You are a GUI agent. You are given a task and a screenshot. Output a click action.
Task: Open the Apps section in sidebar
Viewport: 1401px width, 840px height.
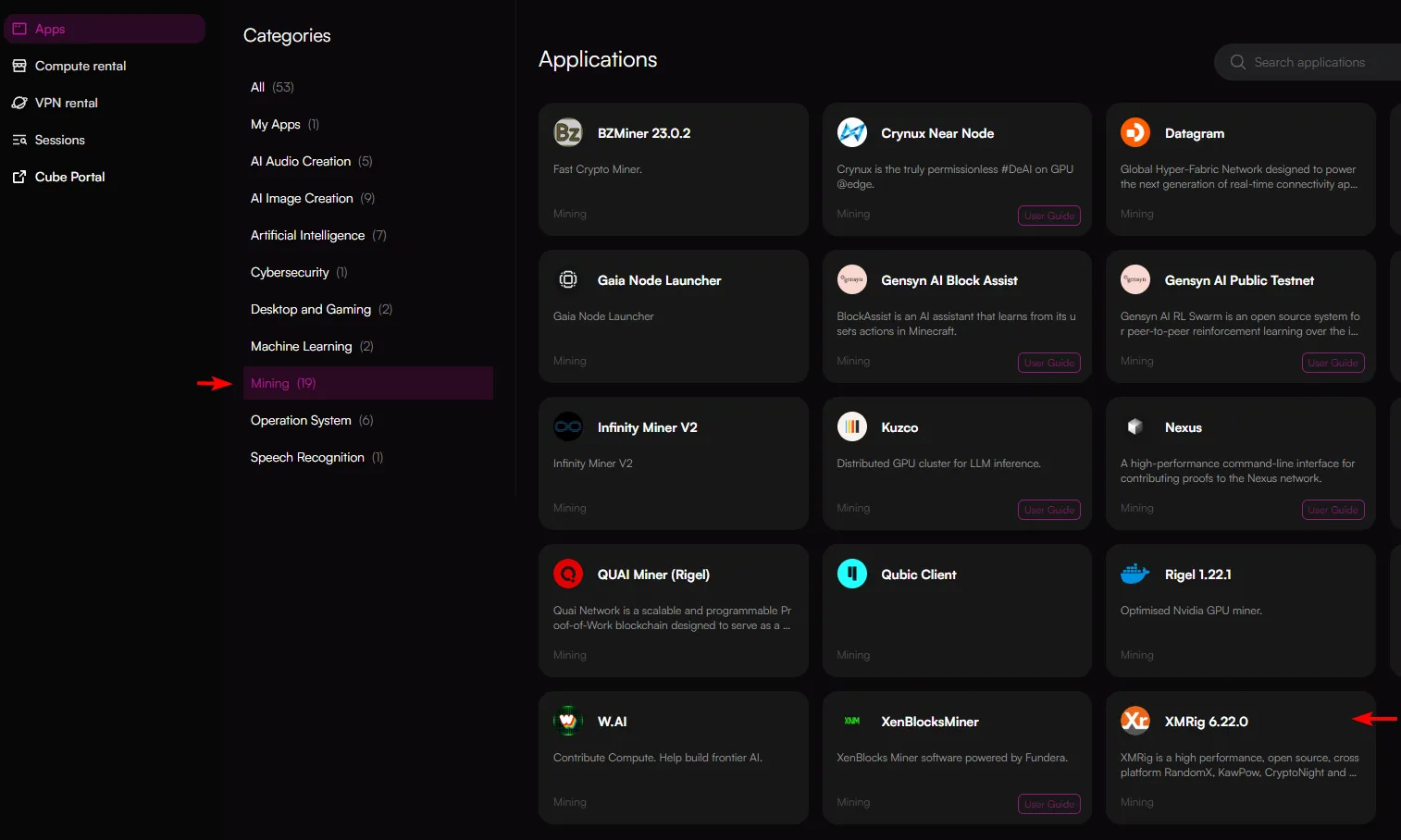105,29
